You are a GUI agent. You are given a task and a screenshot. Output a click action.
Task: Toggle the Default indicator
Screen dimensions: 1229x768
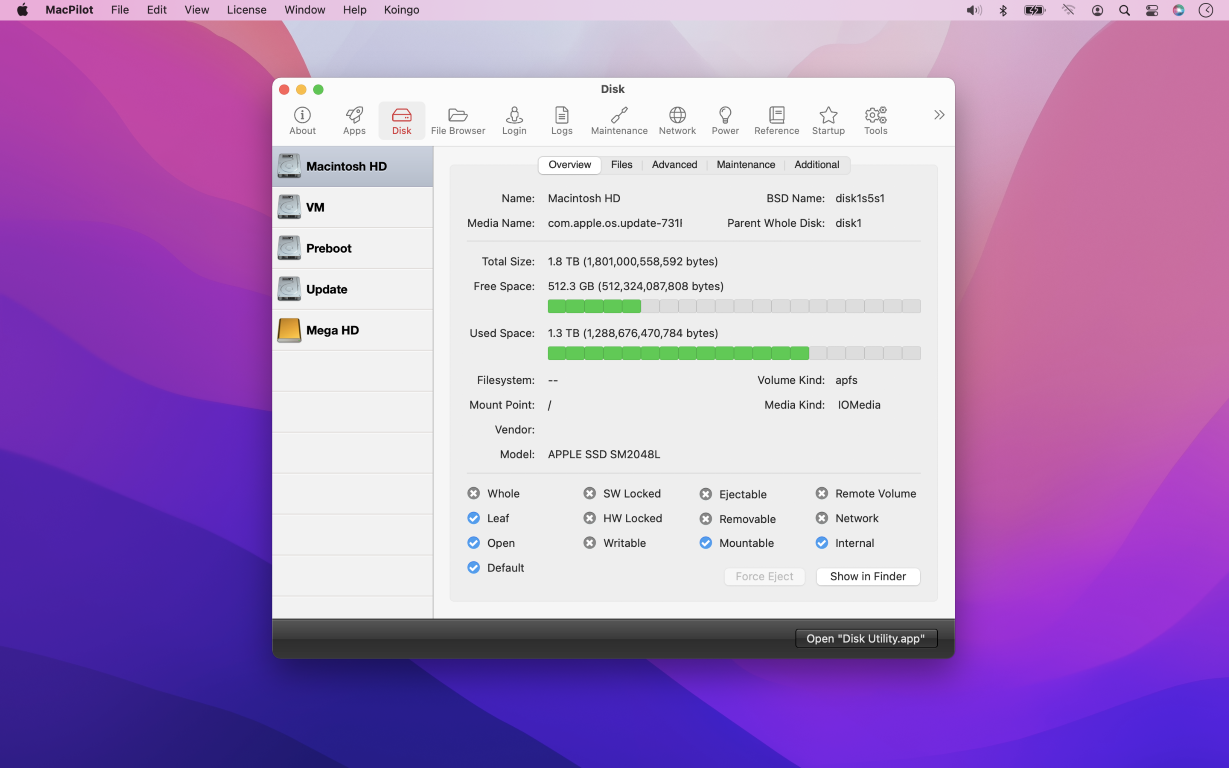click(x=474, y=568)
